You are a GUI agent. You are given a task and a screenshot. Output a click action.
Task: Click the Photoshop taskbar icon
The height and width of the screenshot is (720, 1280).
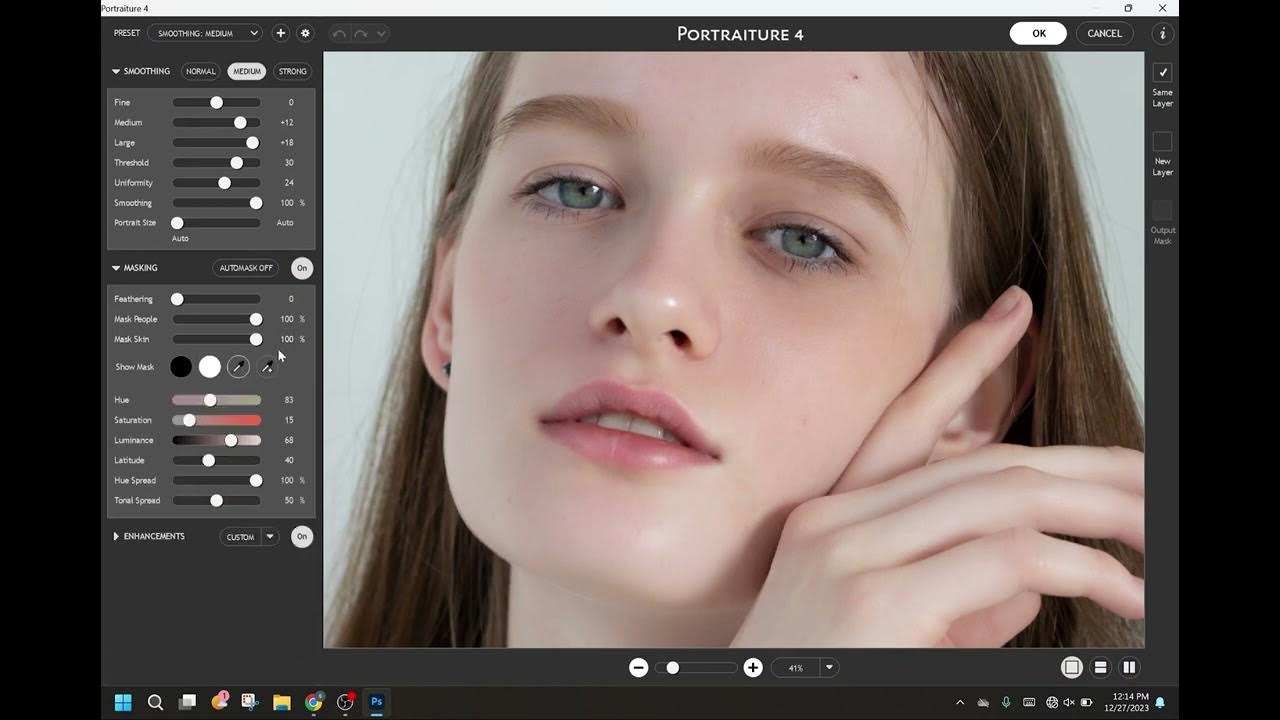tap(377, 702)
